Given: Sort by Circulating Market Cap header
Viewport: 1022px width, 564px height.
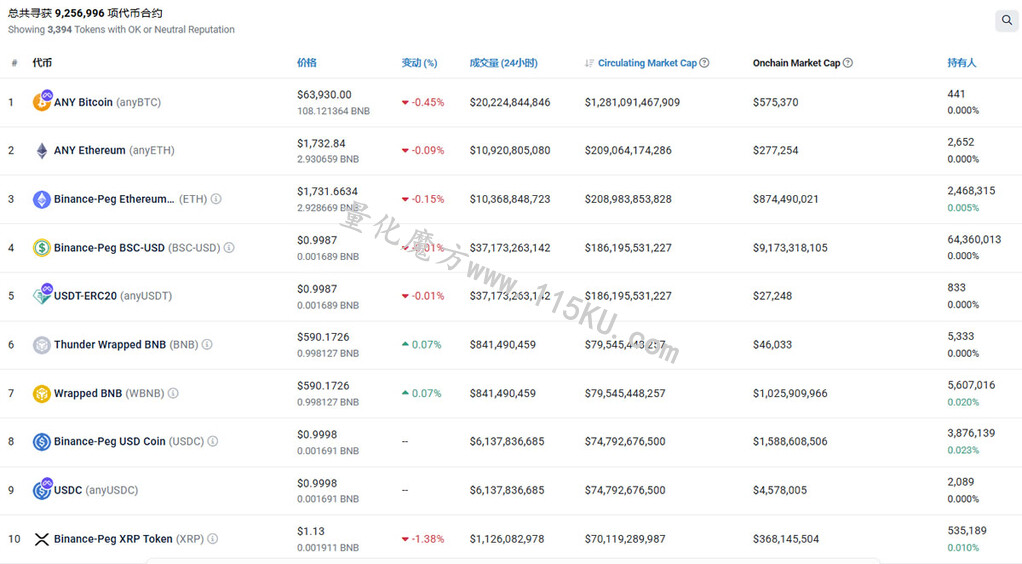Looking at the screenshot, I should [647, 63].
